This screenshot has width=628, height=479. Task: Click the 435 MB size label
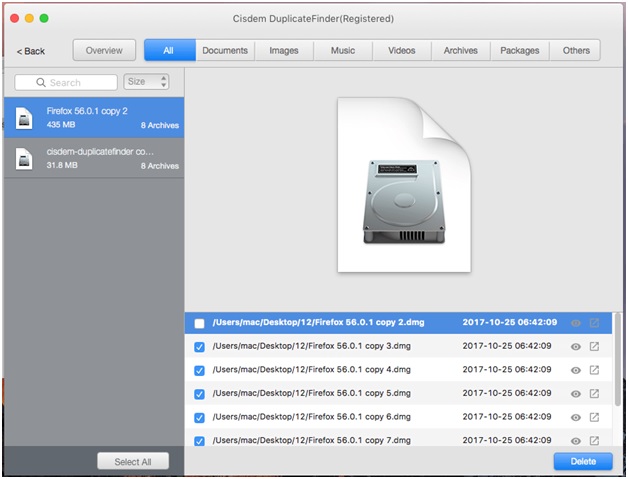click(x=61, y=125)
